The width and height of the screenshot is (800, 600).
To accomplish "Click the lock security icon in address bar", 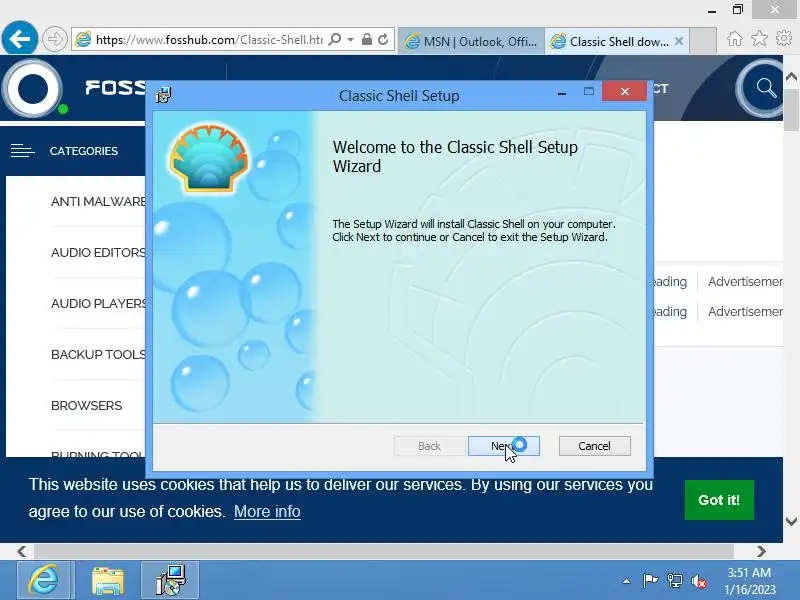I will click(x=366, y=39).
